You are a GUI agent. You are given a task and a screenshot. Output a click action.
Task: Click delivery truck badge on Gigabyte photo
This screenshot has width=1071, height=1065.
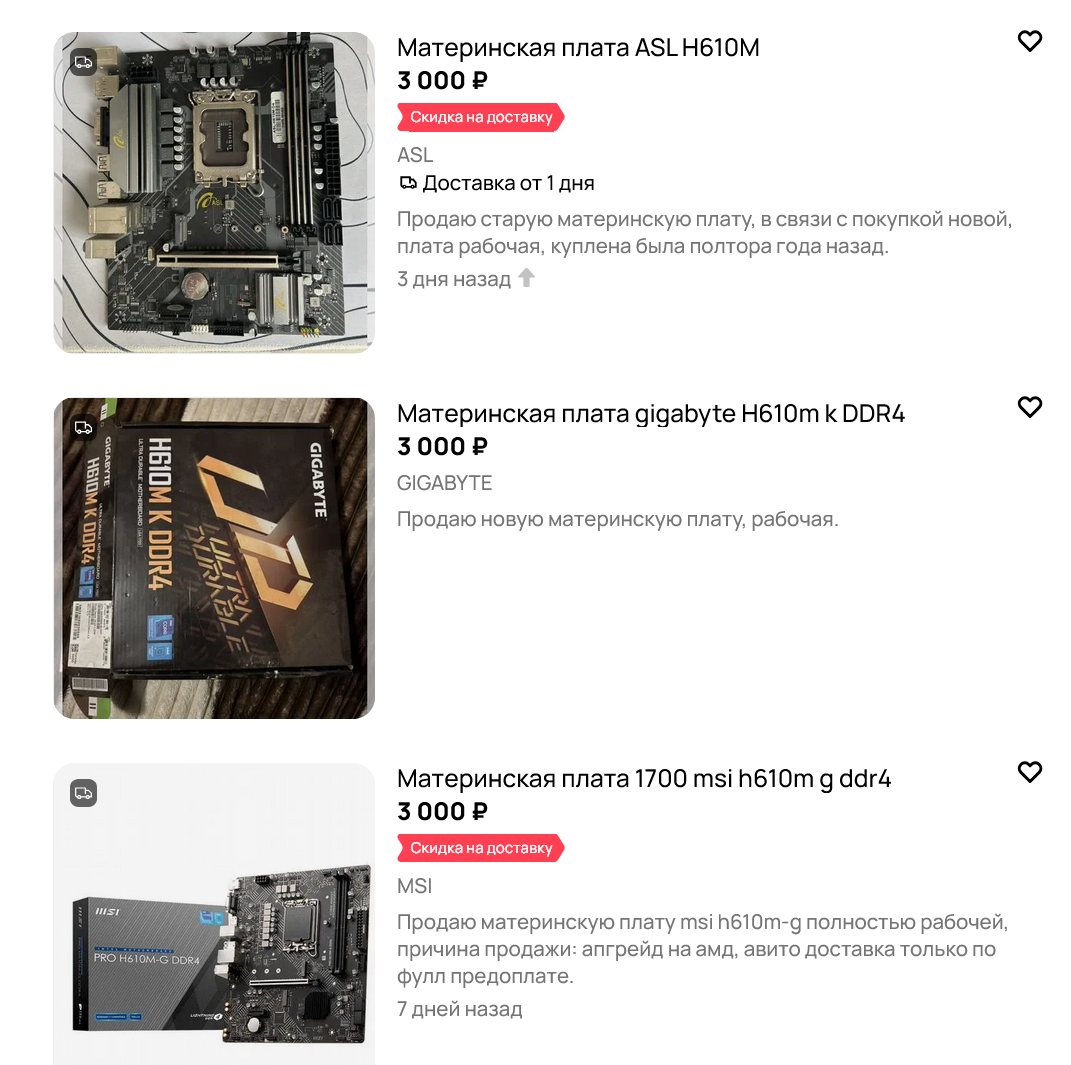pos(83,428)
